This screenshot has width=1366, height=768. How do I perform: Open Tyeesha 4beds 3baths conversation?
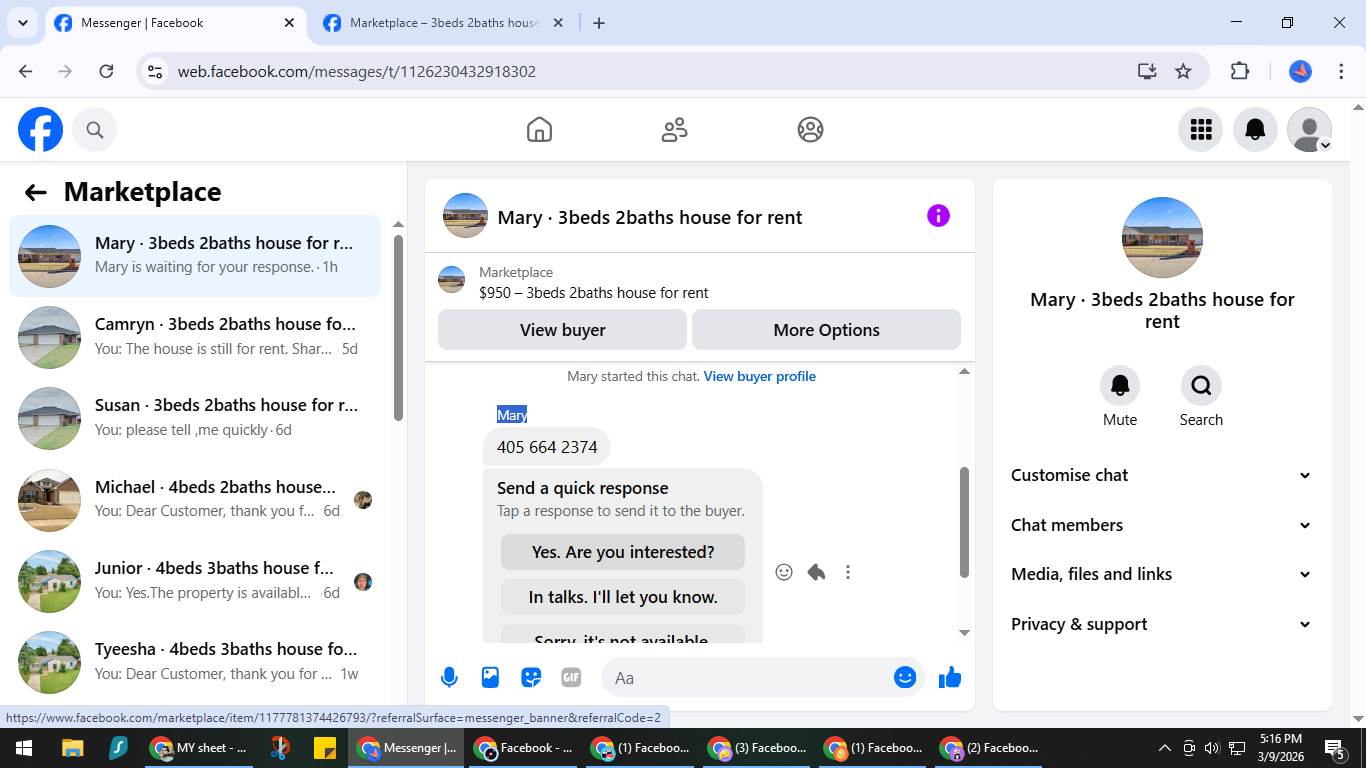point(195,661)
